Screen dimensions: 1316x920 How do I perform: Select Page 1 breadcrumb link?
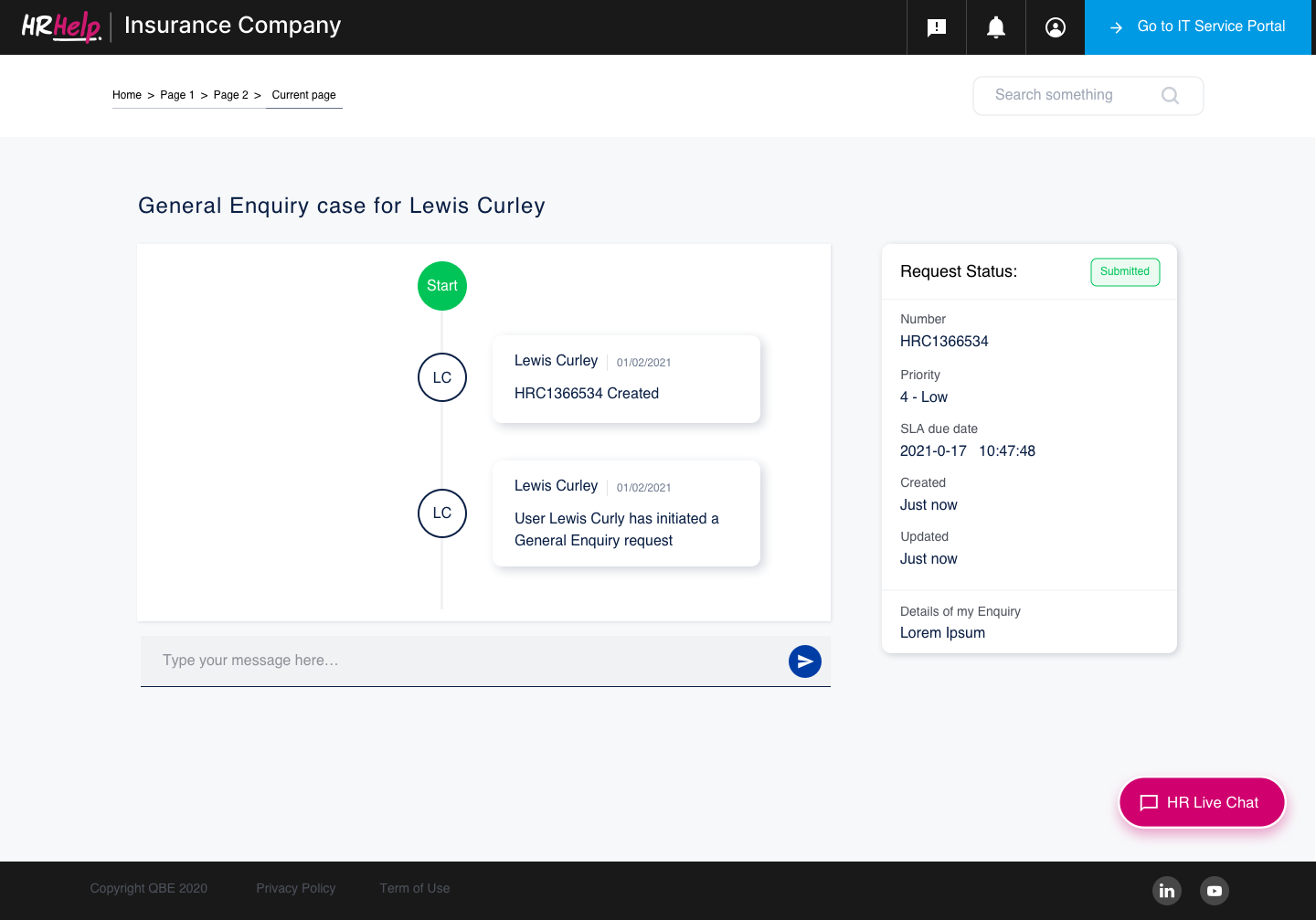(177, 95)
